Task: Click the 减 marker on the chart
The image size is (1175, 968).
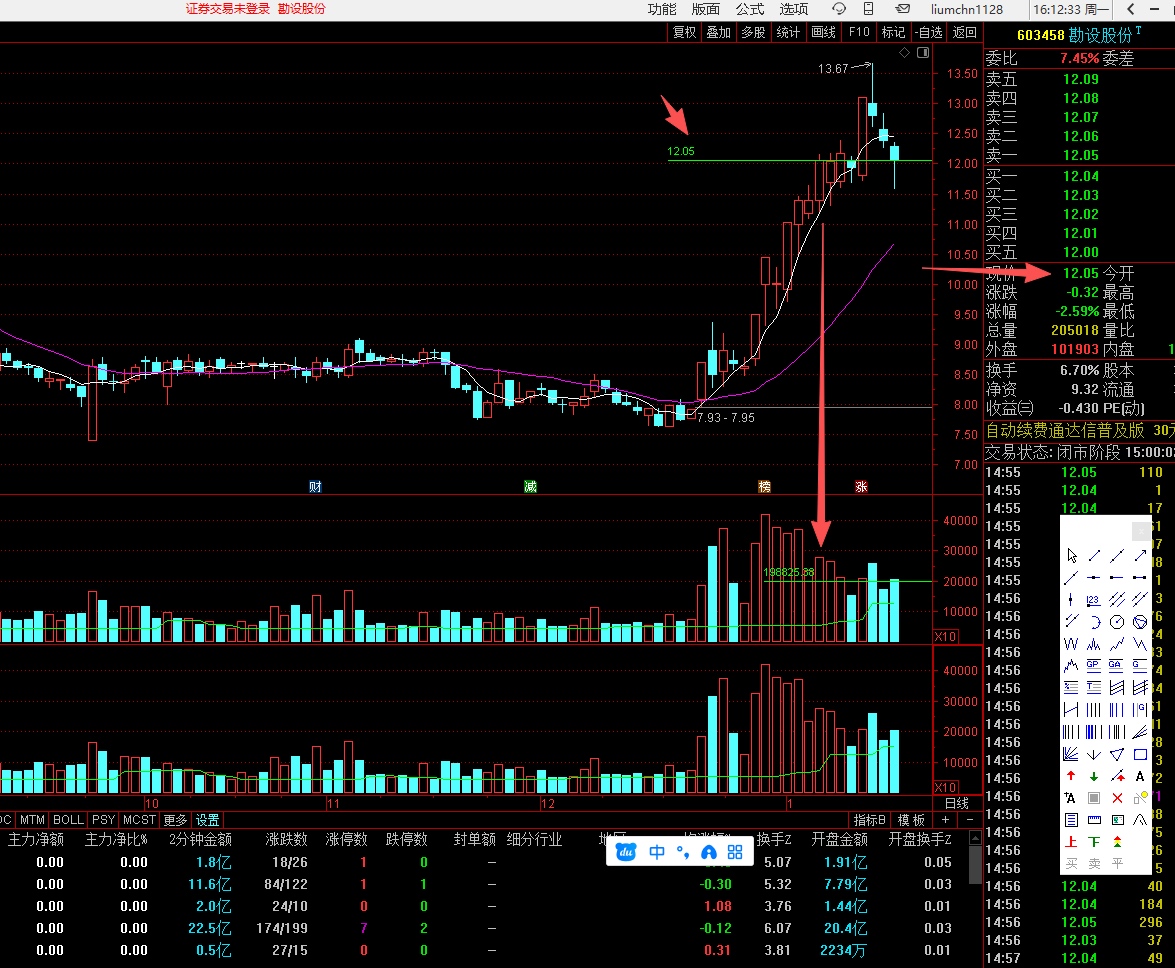Action: [531, 487]
